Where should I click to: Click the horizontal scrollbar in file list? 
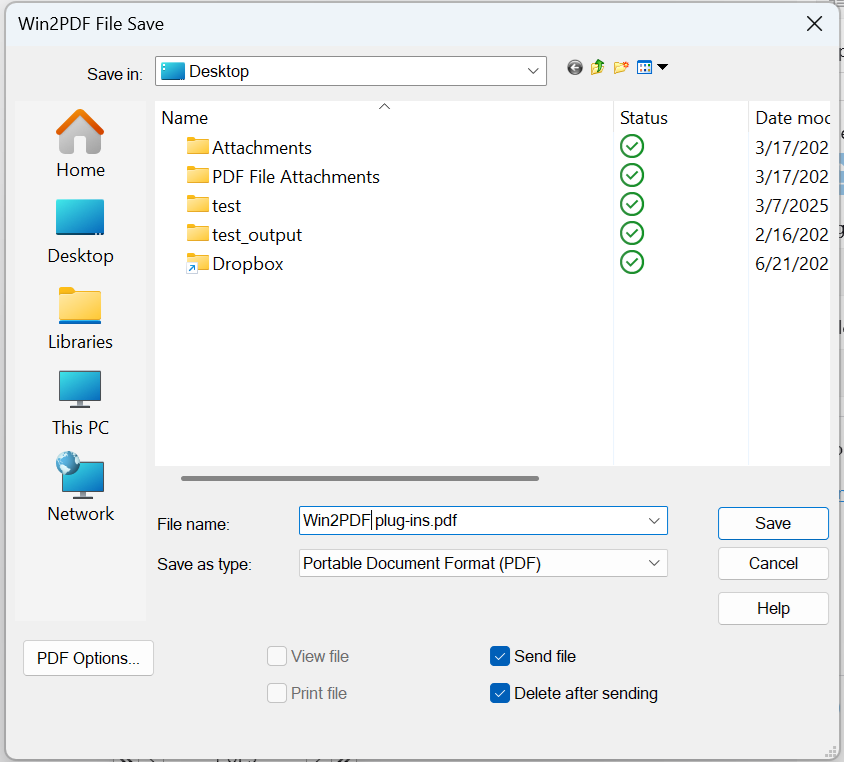coord(360,479)
